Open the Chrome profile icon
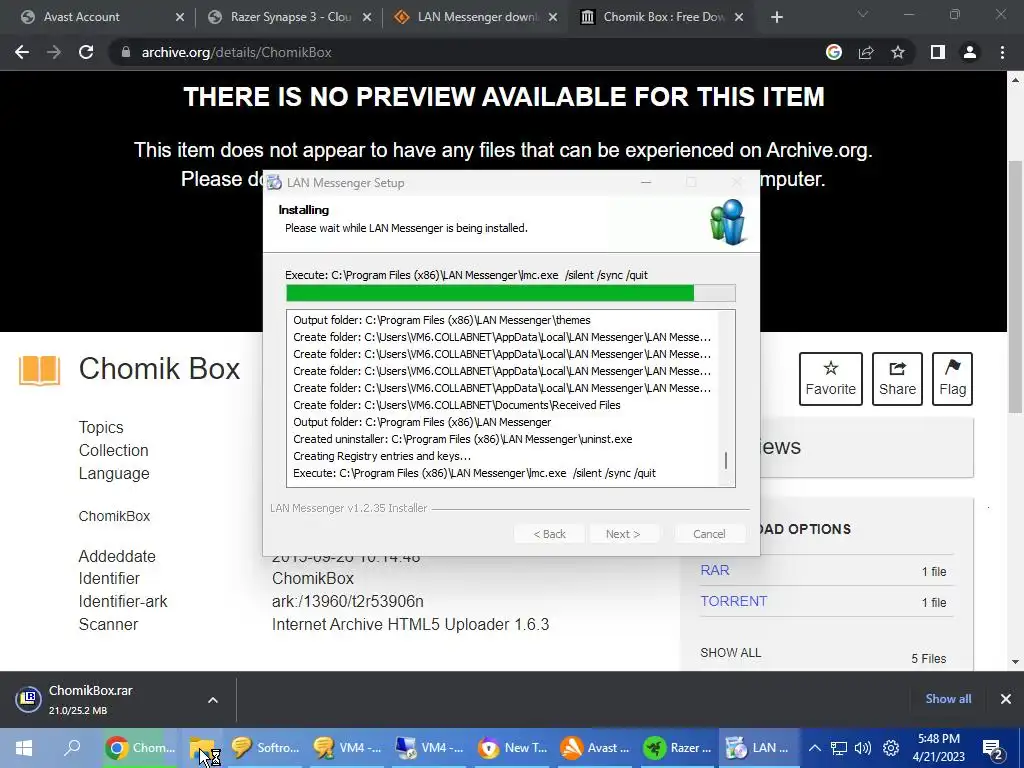1024x768 pixels. 970,52
